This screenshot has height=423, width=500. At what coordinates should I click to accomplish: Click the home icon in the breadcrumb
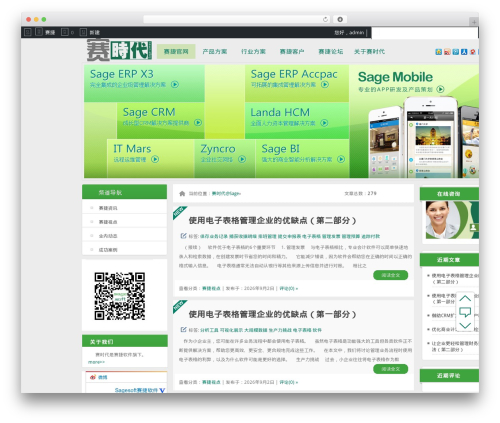pyautogui.click(x=182, y=193)
